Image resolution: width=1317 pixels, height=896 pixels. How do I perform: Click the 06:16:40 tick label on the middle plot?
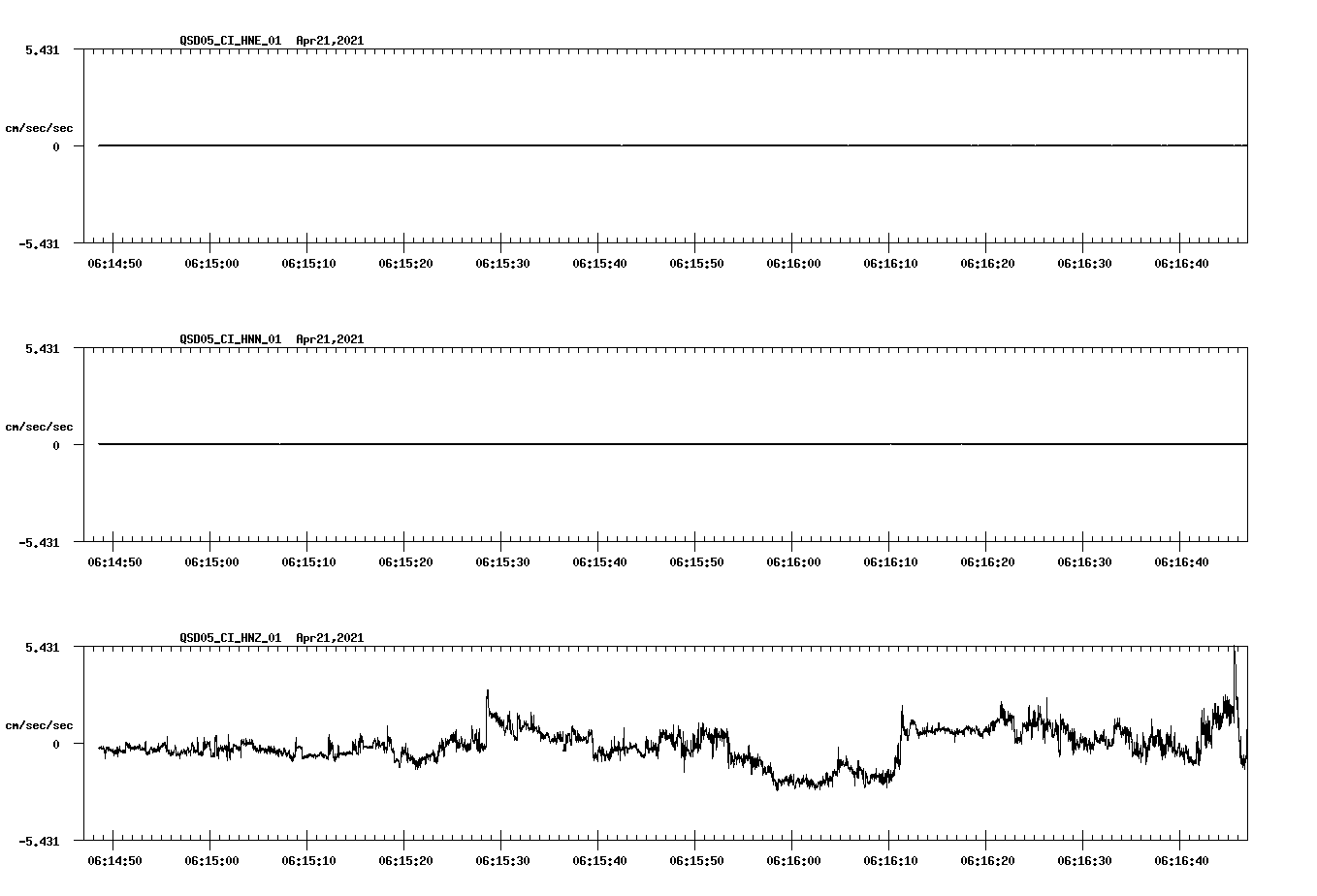tap(1182, 560)
